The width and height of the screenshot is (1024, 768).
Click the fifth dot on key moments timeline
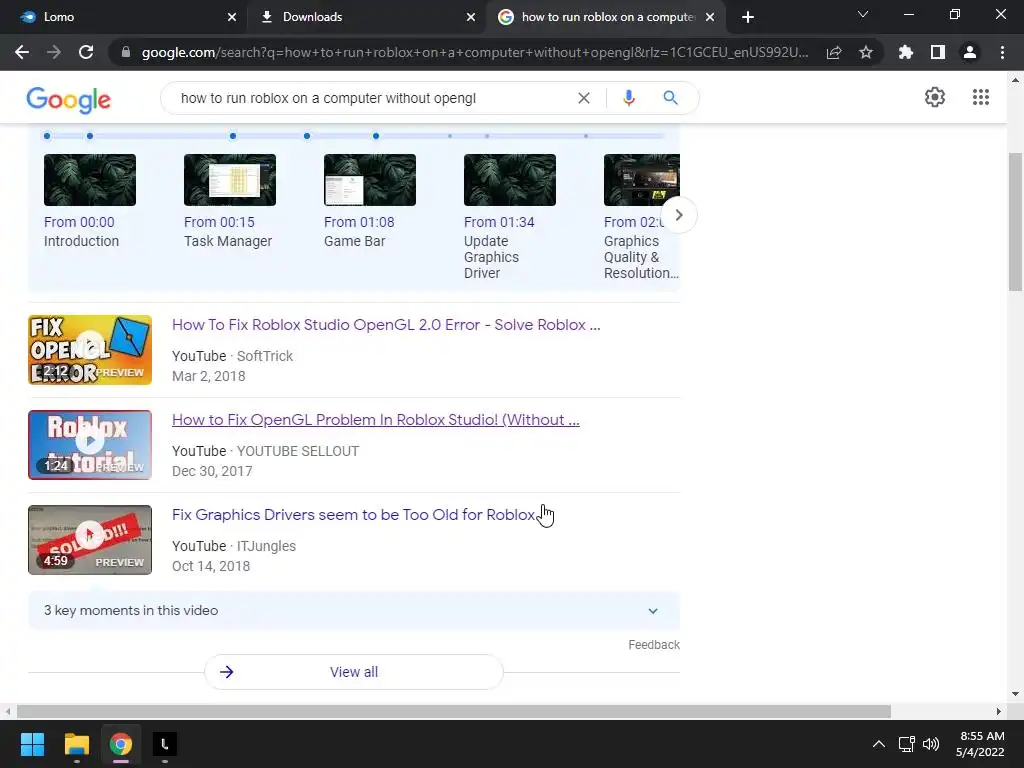pos(376,136)
